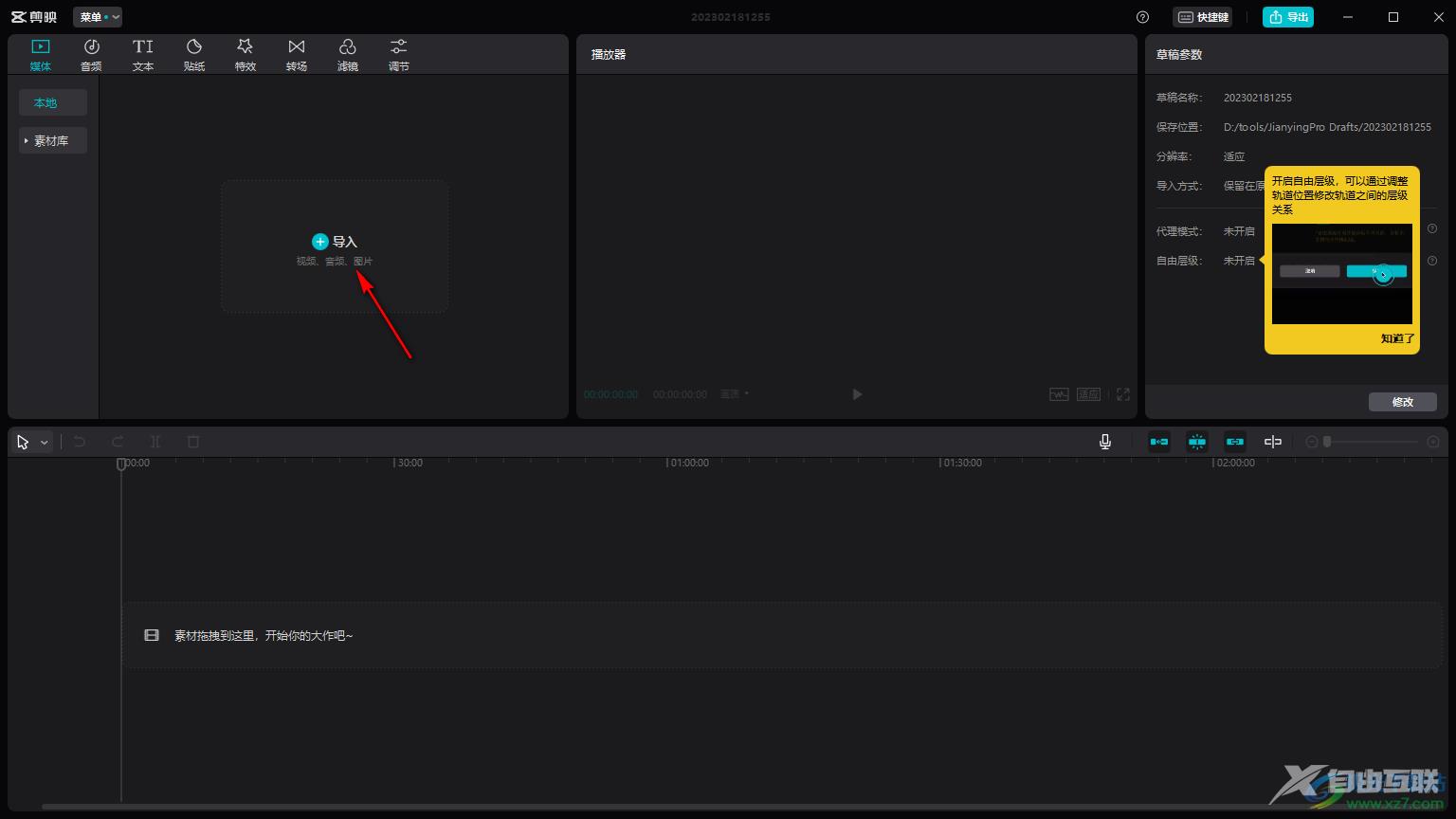1456x819 pixels.
Task: Click the redo arrow in timeline toolbar
Action: click(x=118, y=442)
